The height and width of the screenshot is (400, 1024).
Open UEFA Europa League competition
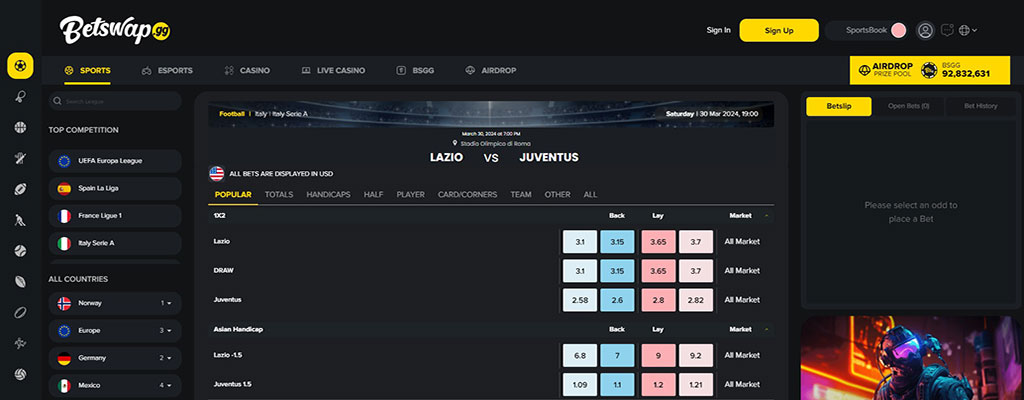(x=115, y=161)
